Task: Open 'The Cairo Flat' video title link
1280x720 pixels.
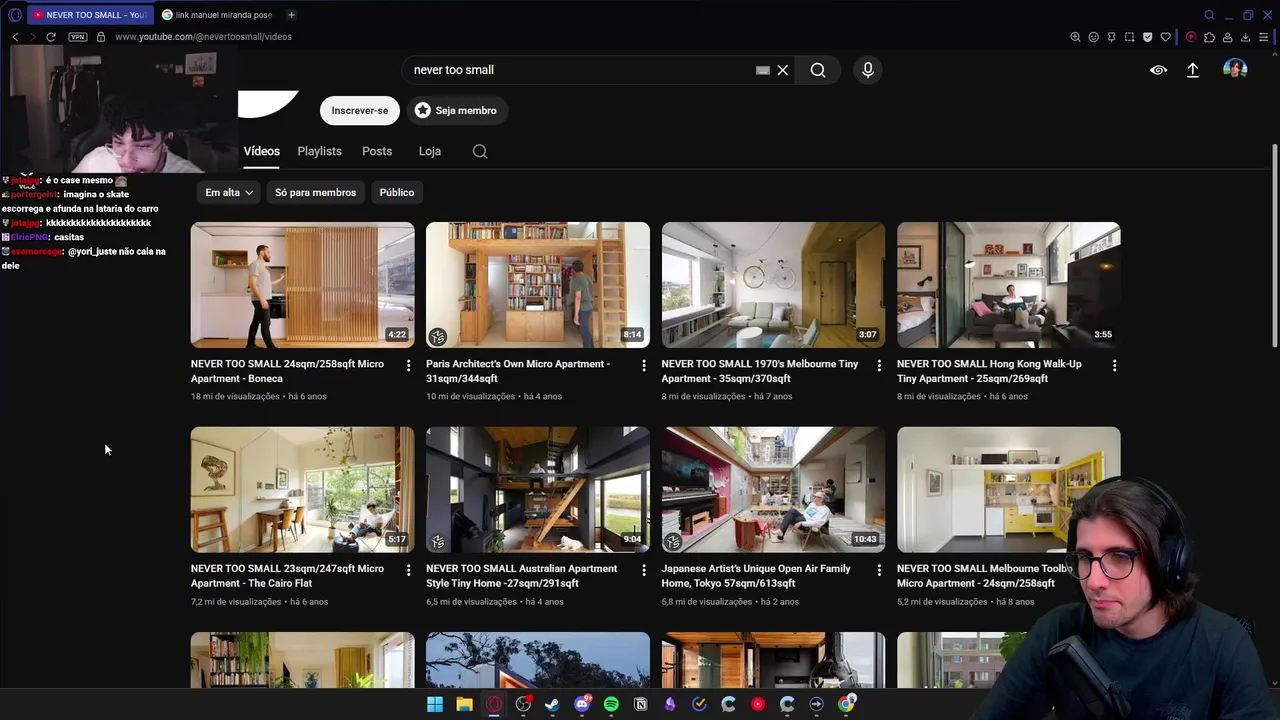Action: [287, 576]
